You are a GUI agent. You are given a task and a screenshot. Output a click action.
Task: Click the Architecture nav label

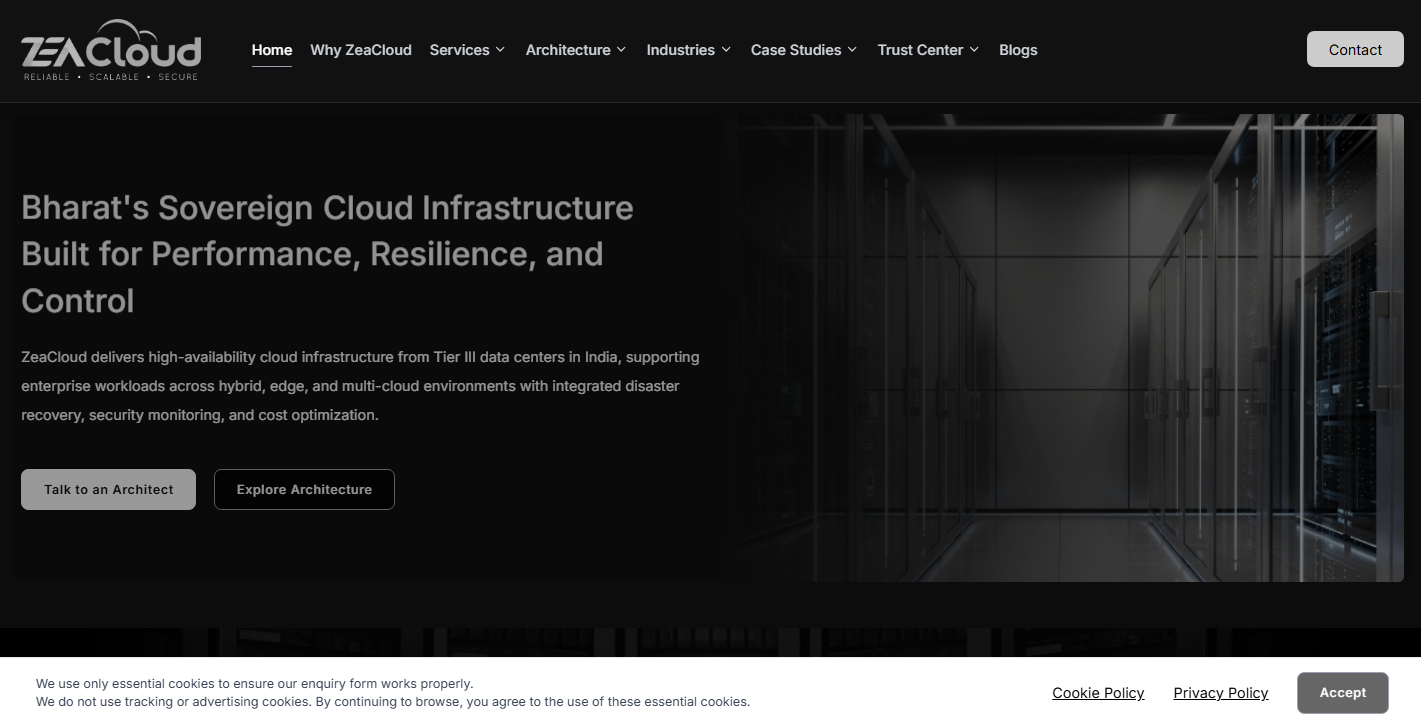(x=568, y=50)
